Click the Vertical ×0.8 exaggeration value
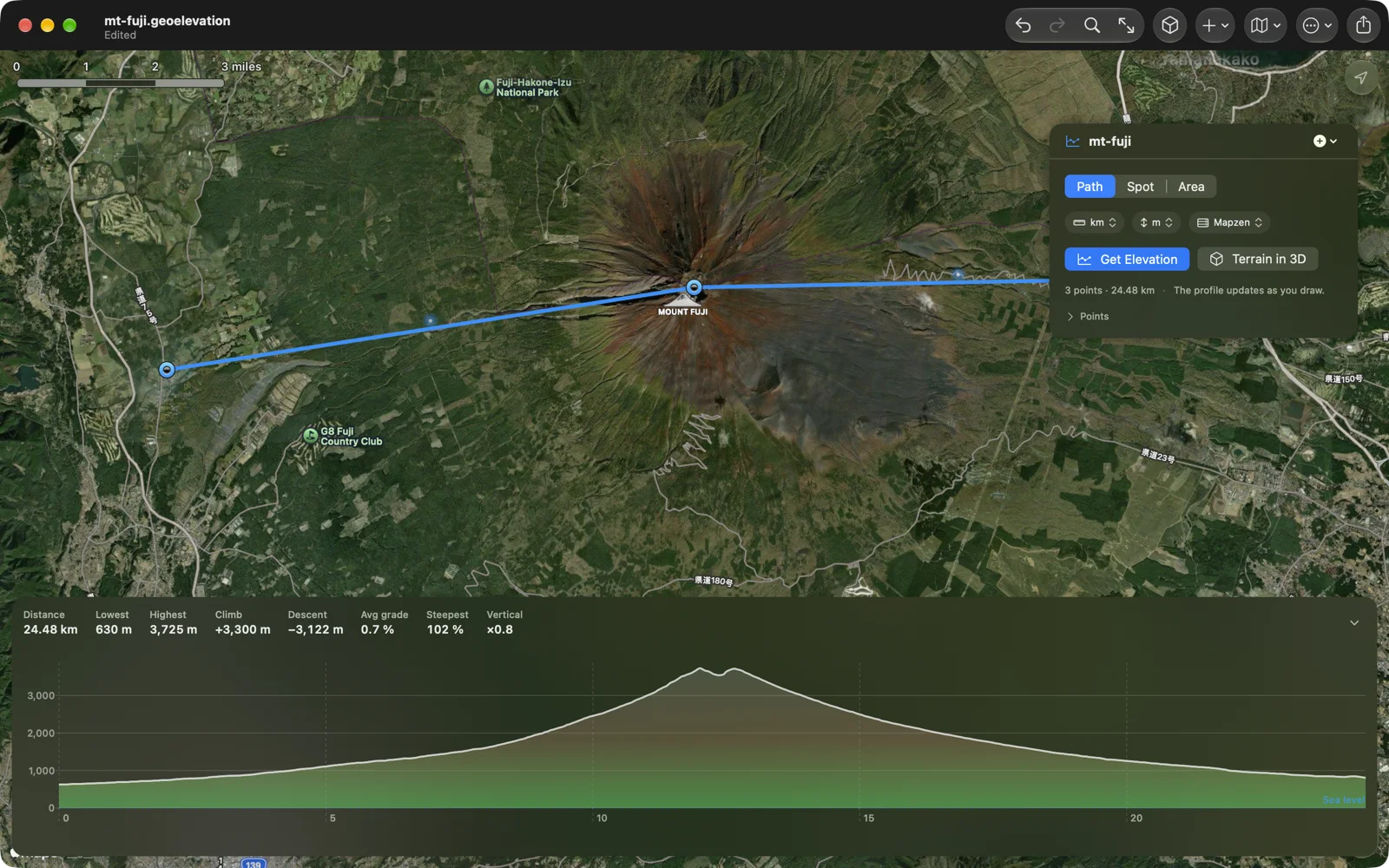The height and width of the screenshot is (868, 1389). tap(504, 622)
